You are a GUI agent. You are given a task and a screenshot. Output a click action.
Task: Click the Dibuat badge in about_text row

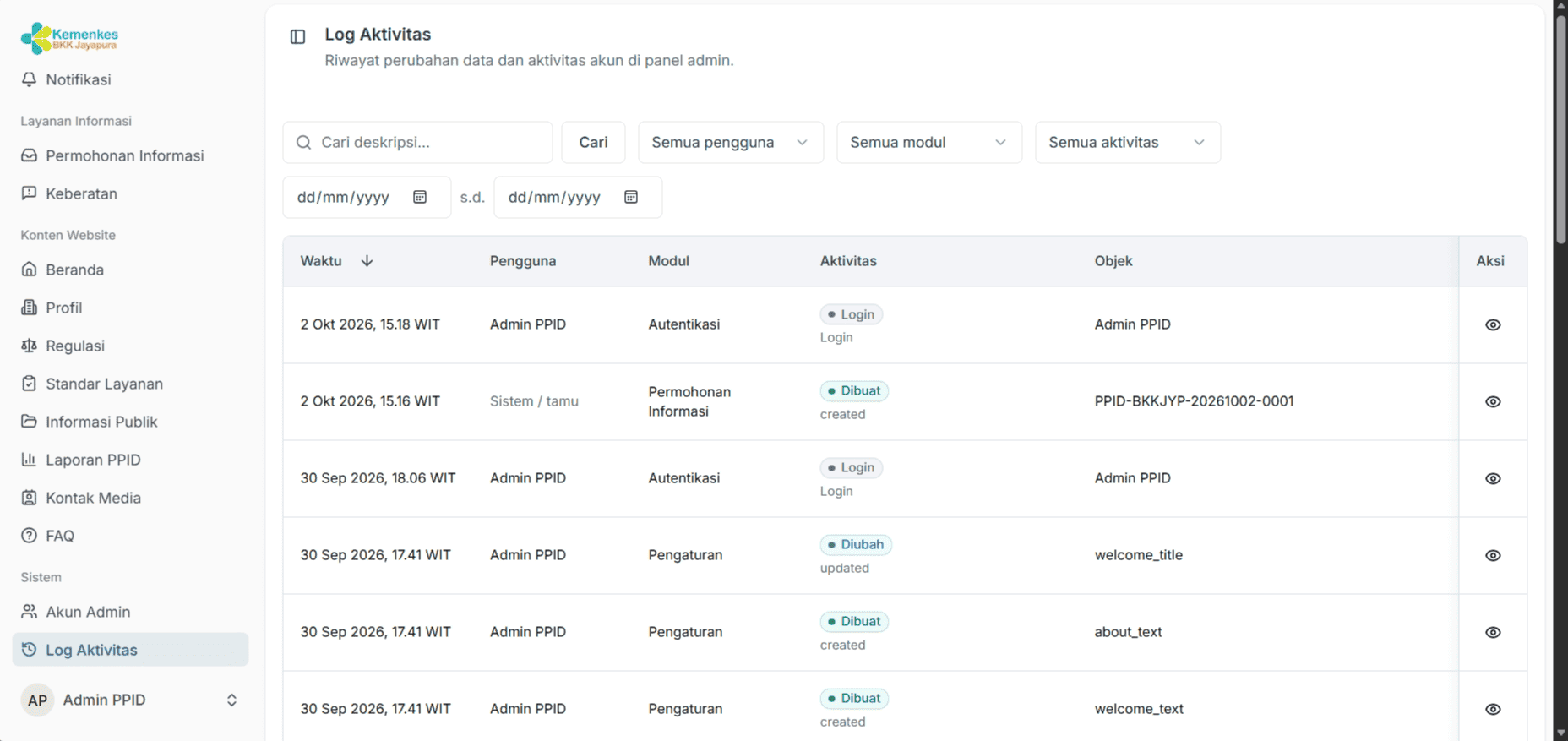(x=854, y=622)
